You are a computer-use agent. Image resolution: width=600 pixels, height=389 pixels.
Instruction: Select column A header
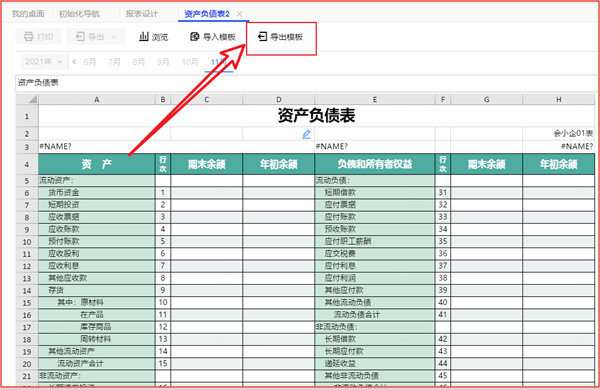tap(97, 99)
